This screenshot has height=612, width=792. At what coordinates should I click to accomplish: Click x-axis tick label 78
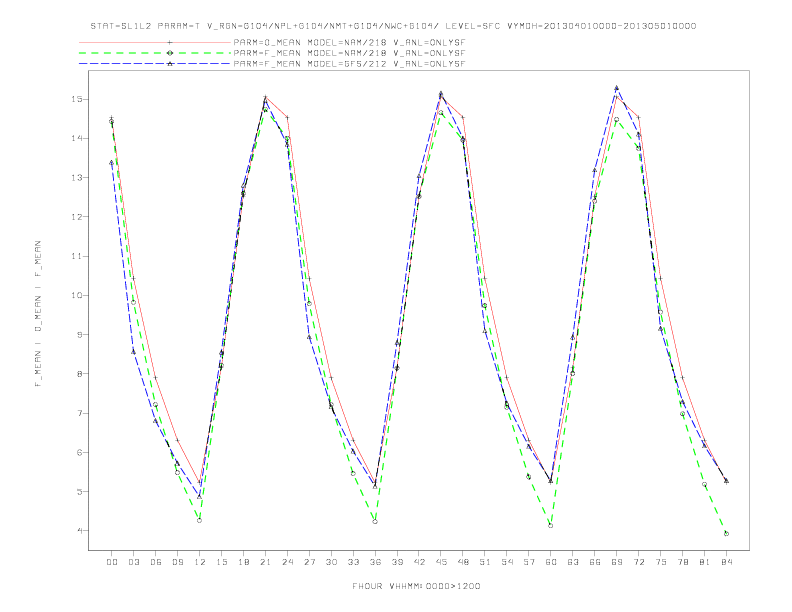click(682, 562)
